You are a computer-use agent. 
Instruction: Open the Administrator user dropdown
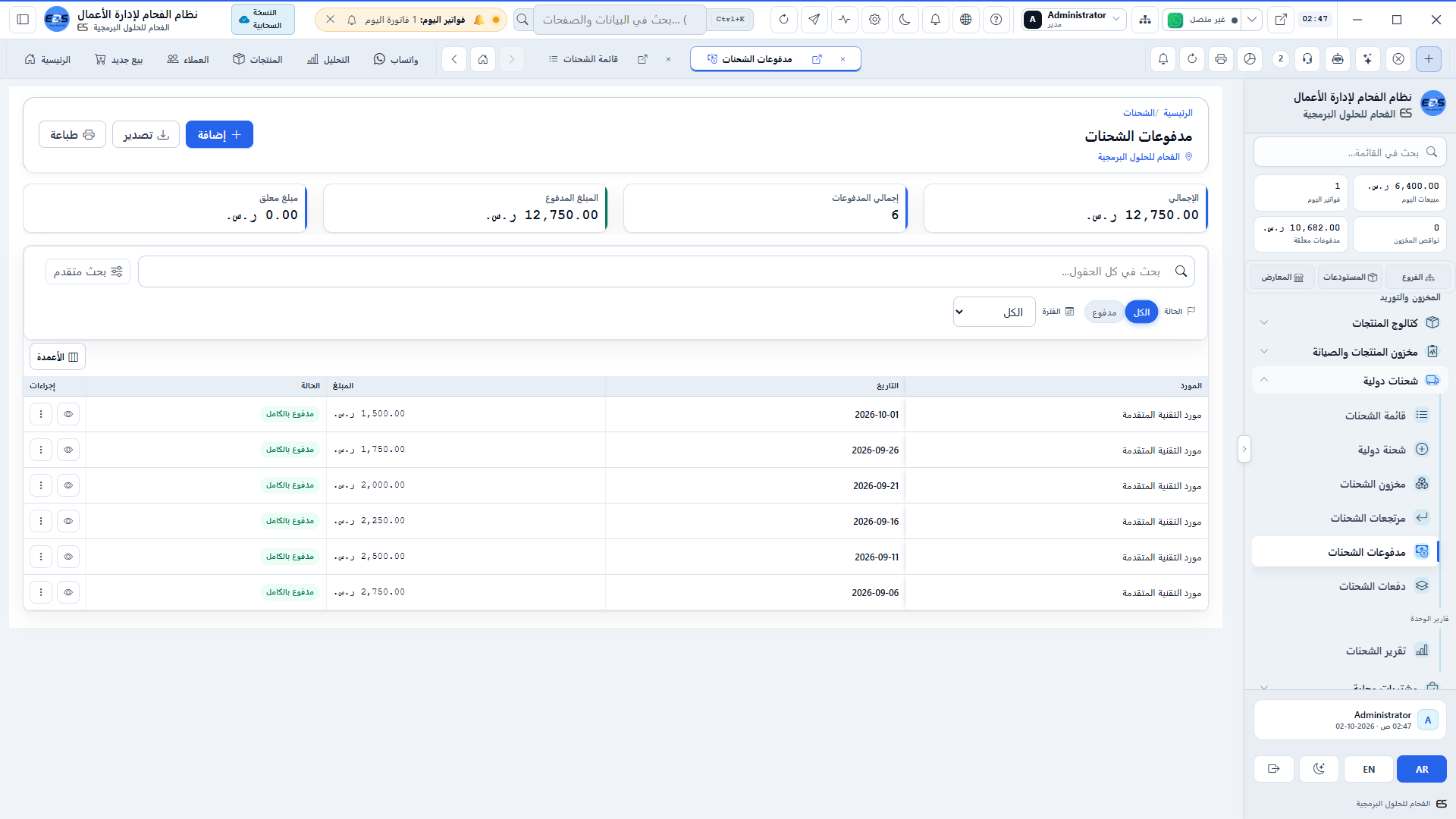pos(1073,20)
